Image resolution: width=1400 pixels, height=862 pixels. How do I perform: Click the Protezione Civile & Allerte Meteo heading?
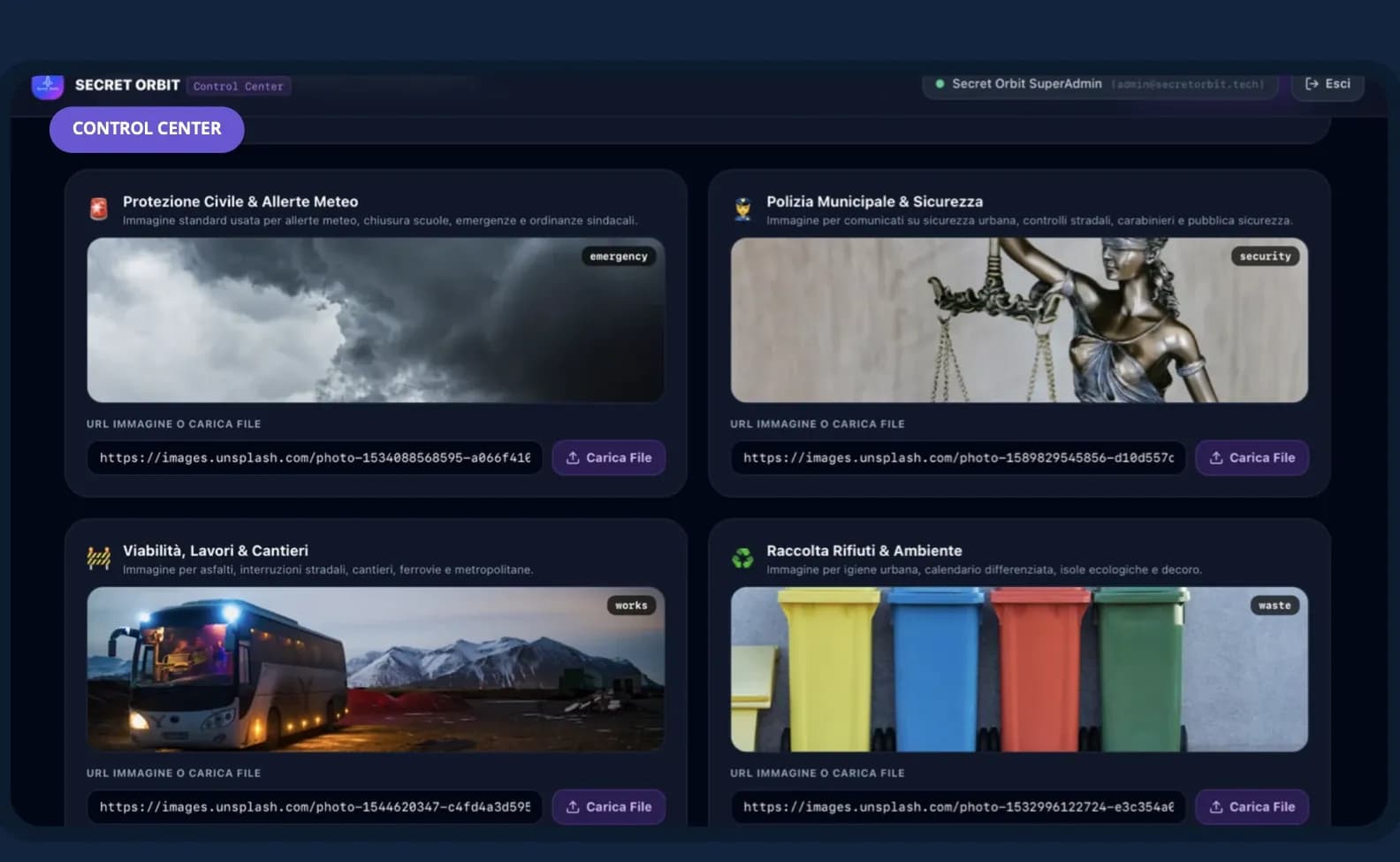pyautogui.click(x=240, y=202)
